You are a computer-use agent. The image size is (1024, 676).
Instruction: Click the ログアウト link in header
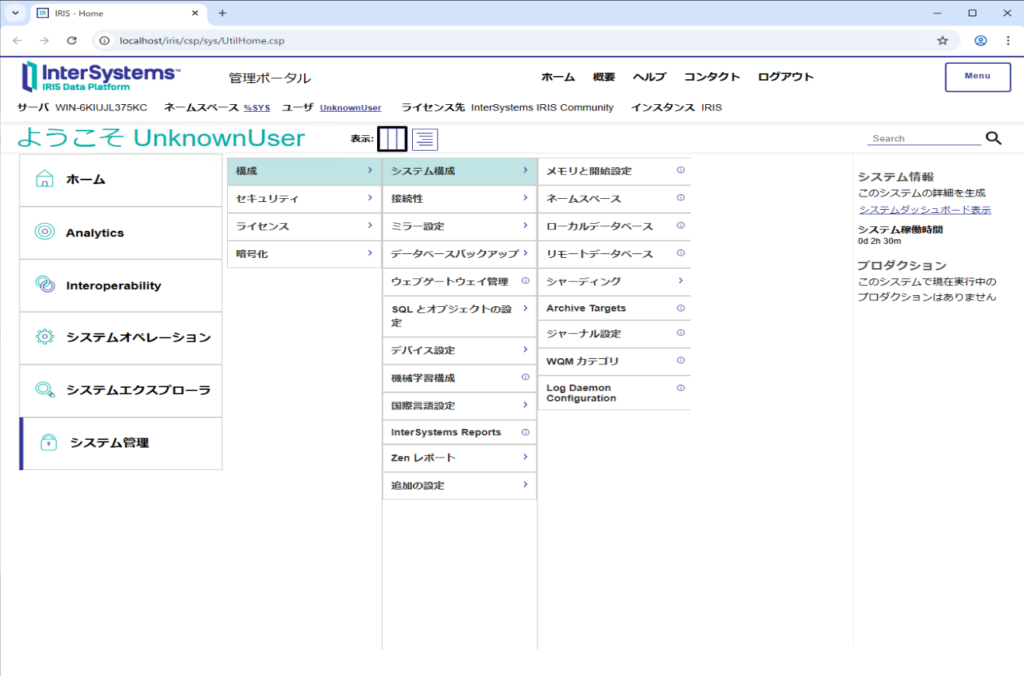tap(785, 77)
